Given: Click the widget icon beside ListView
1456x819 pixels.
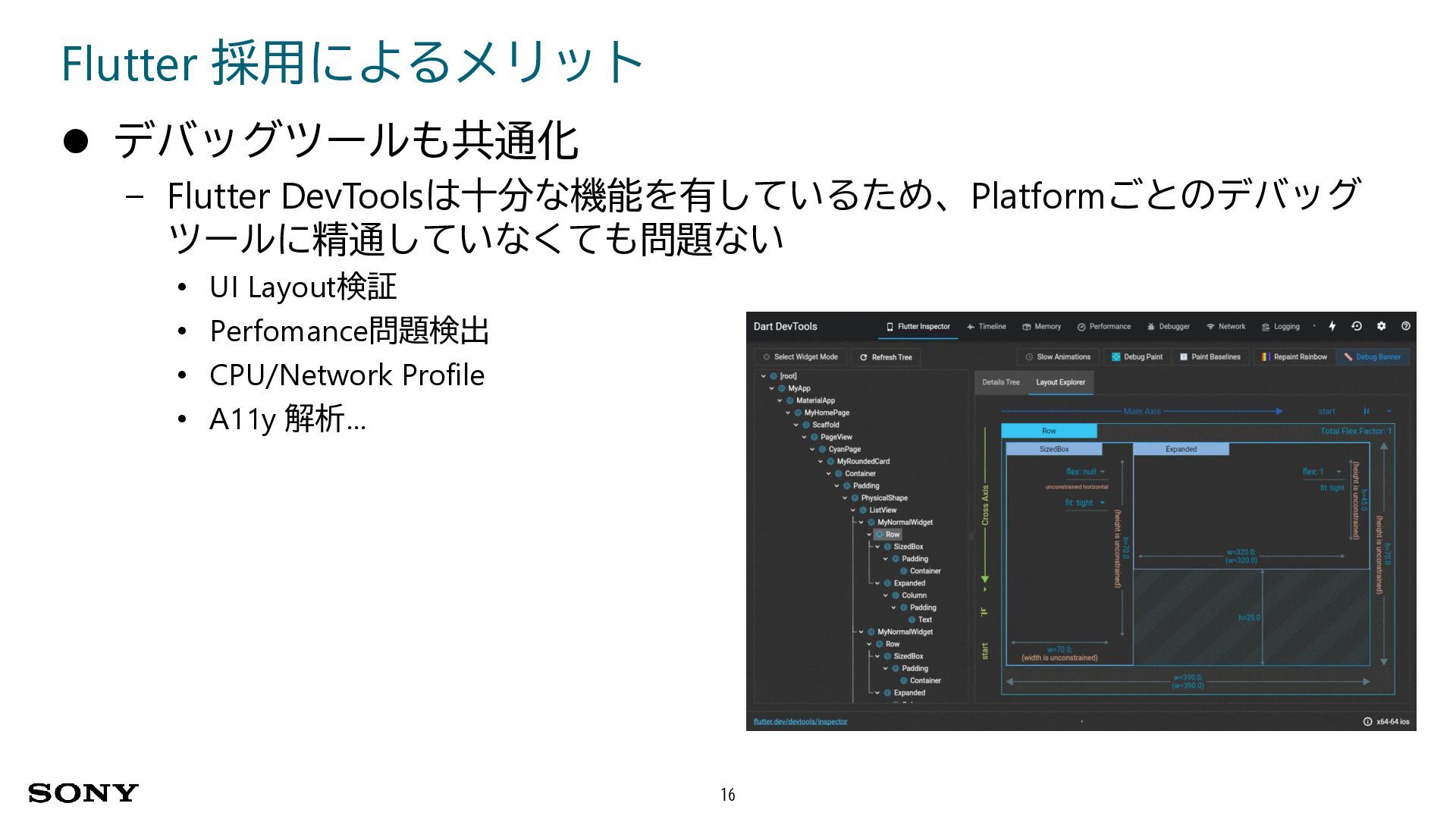Looking at the screenshot, I should pos(863,510).
